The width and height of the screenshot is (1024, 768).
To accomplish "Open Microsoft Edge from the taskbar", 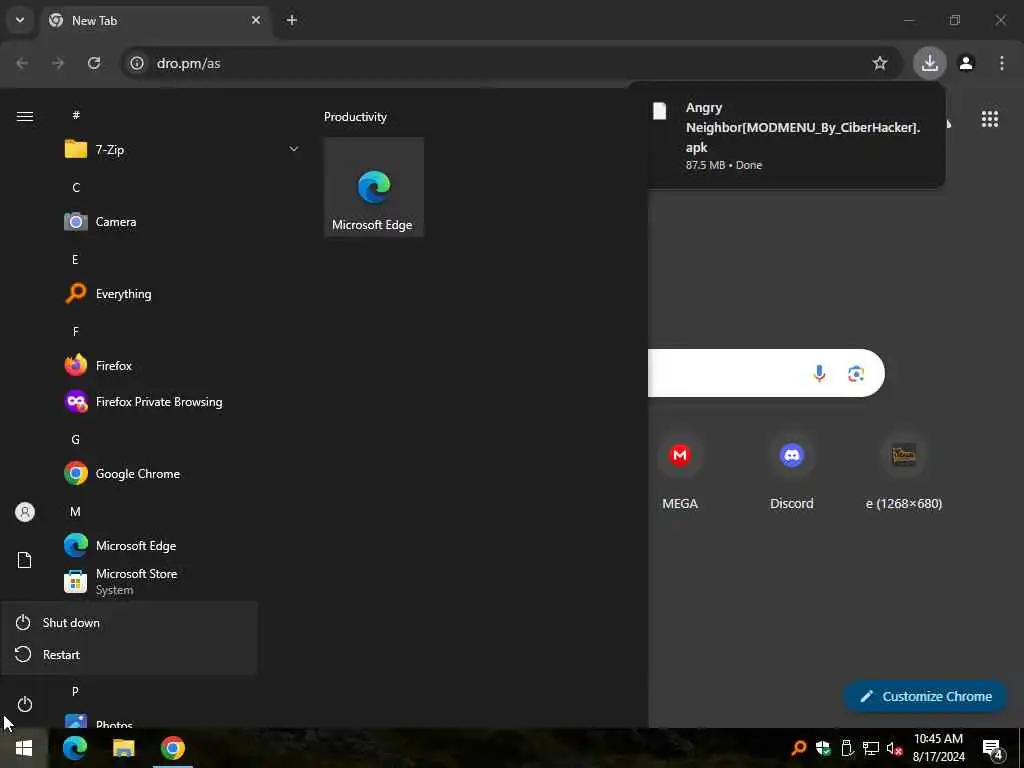I will (74, 748).
